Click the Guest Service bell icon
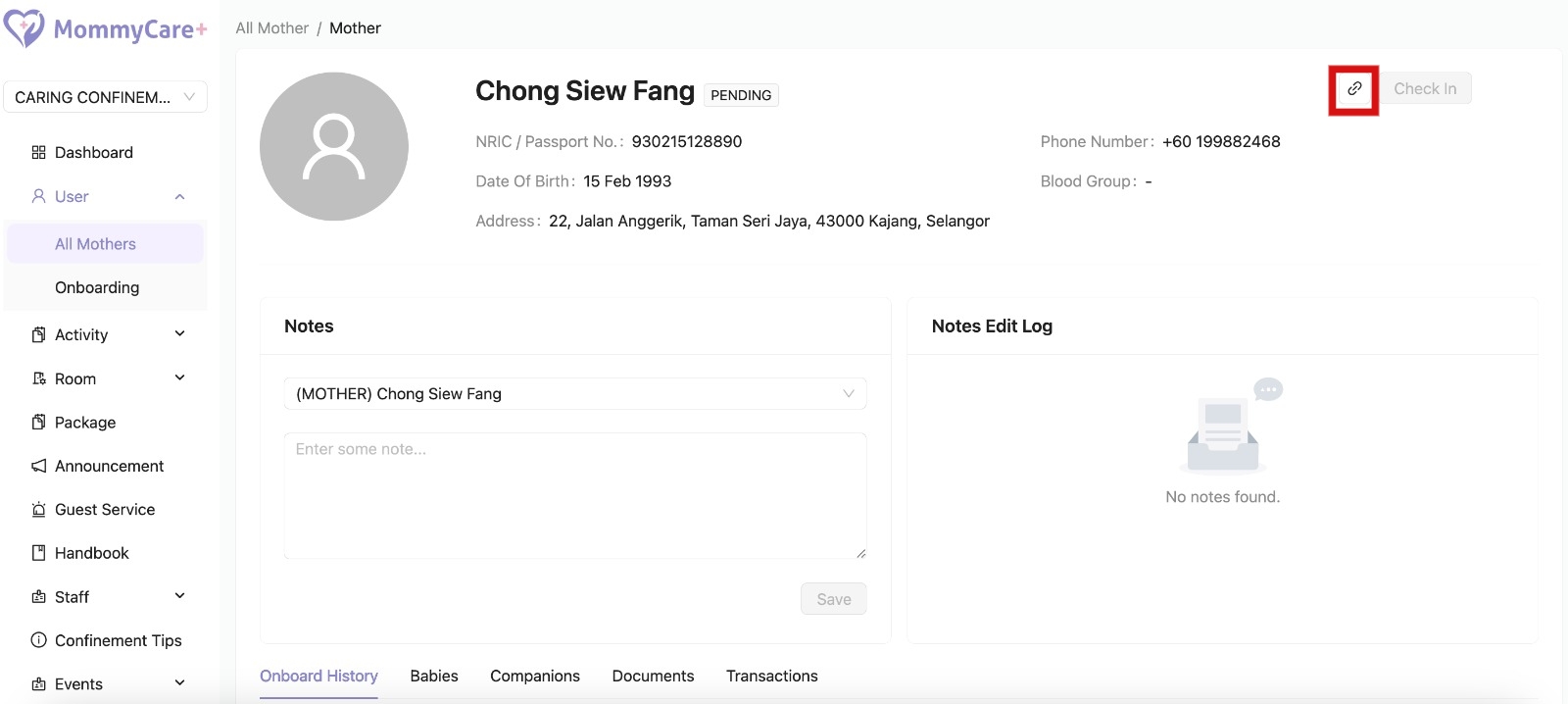The image size is (1568, 704). coord(39,510)
